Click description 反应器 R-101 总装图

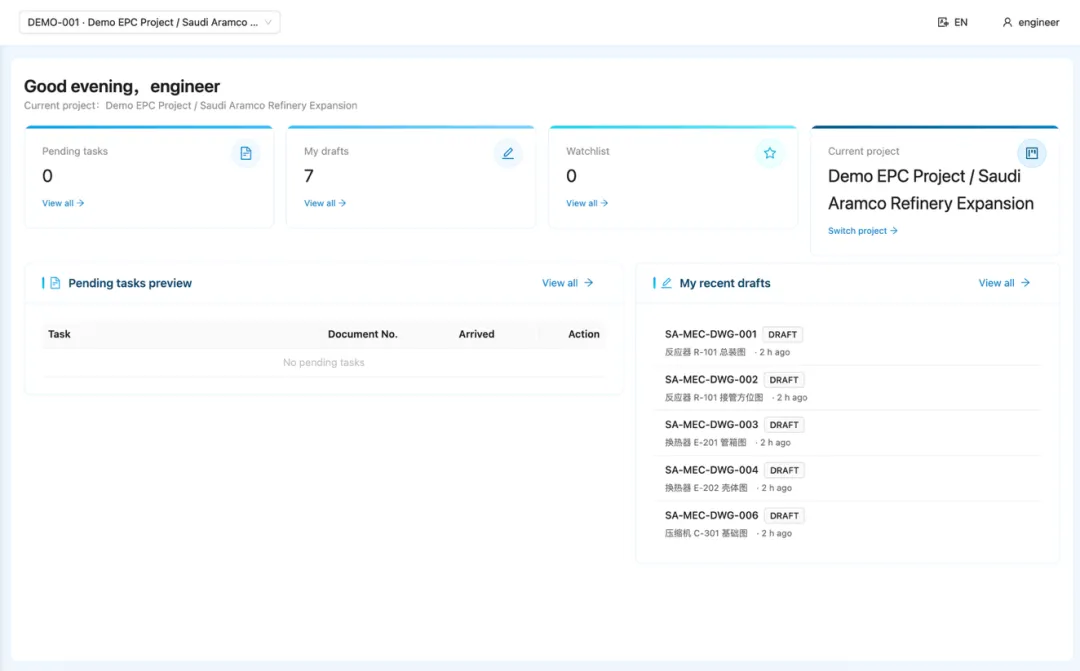click(x=705, y=352)
